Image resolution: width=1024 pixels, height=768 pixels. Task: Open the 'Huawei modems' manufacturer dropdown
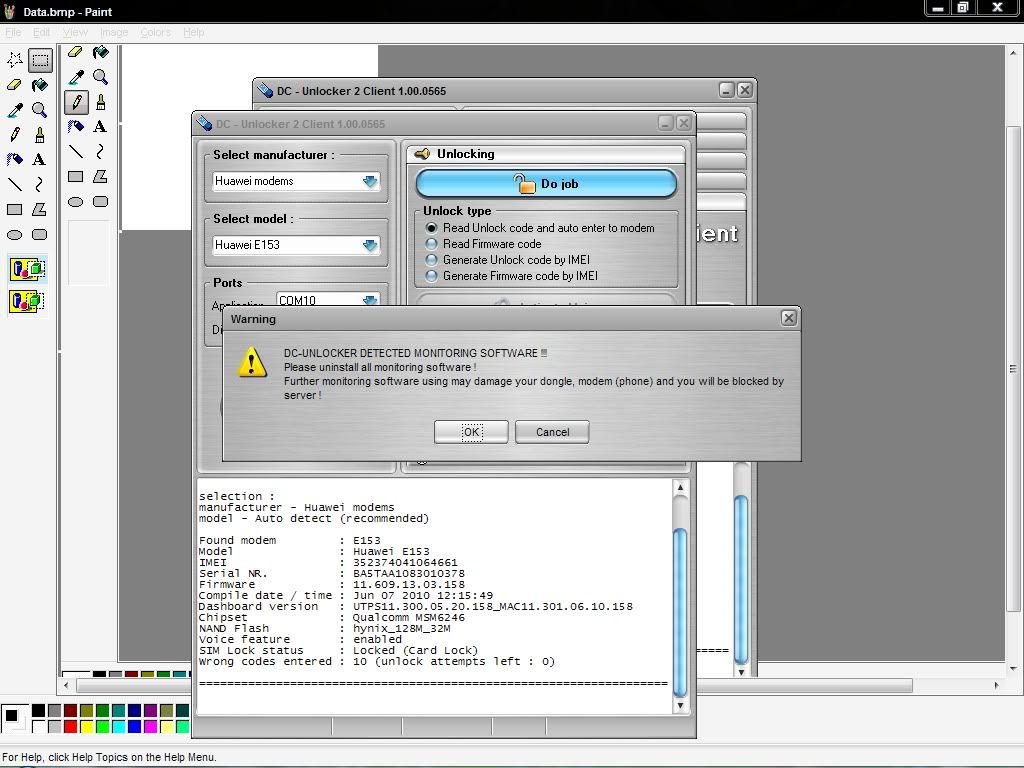click(370, 181)
